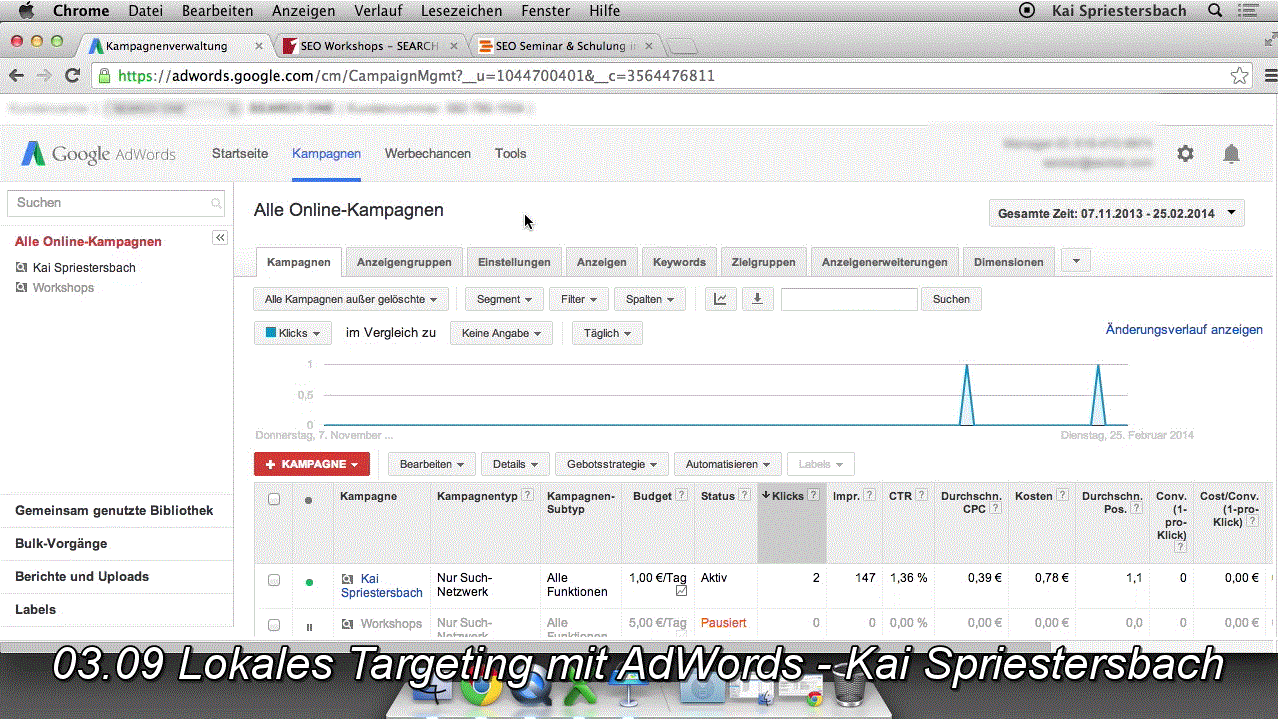
Task: Sort by the Klicks column header
Action: pos(786,495)
